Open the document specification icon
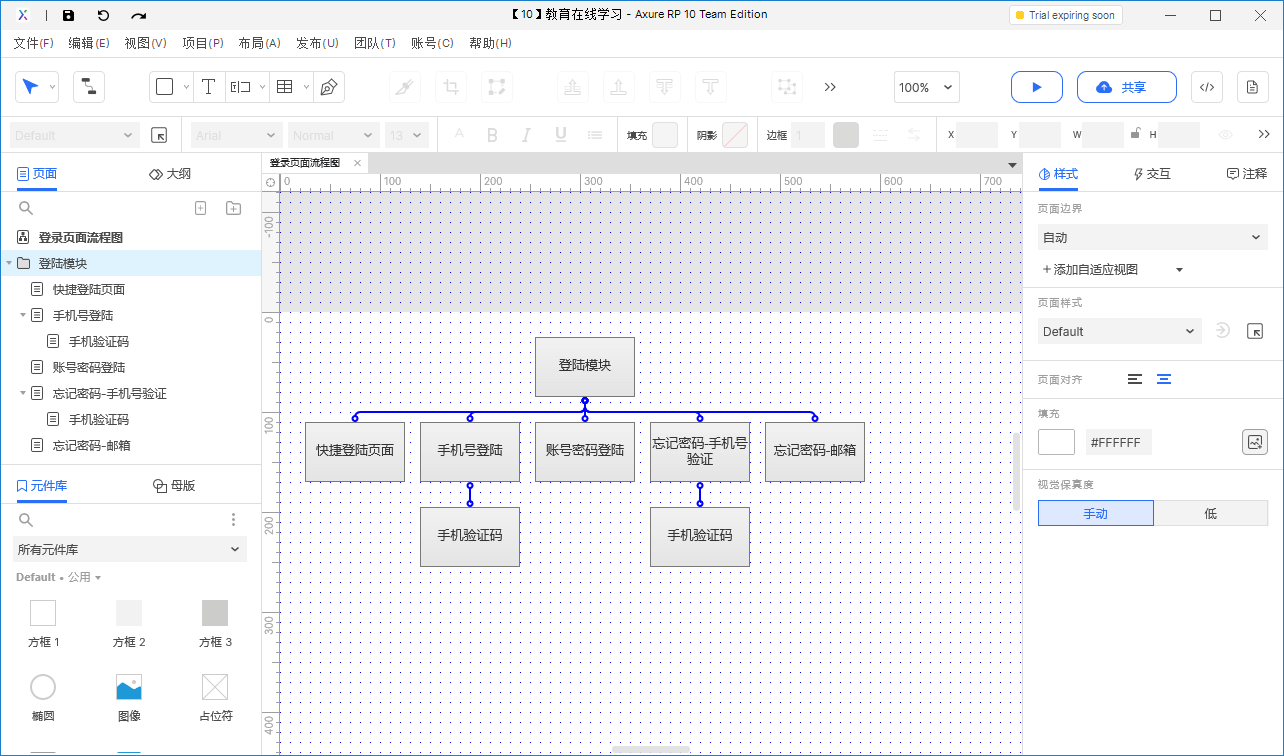 (1252, 87)
